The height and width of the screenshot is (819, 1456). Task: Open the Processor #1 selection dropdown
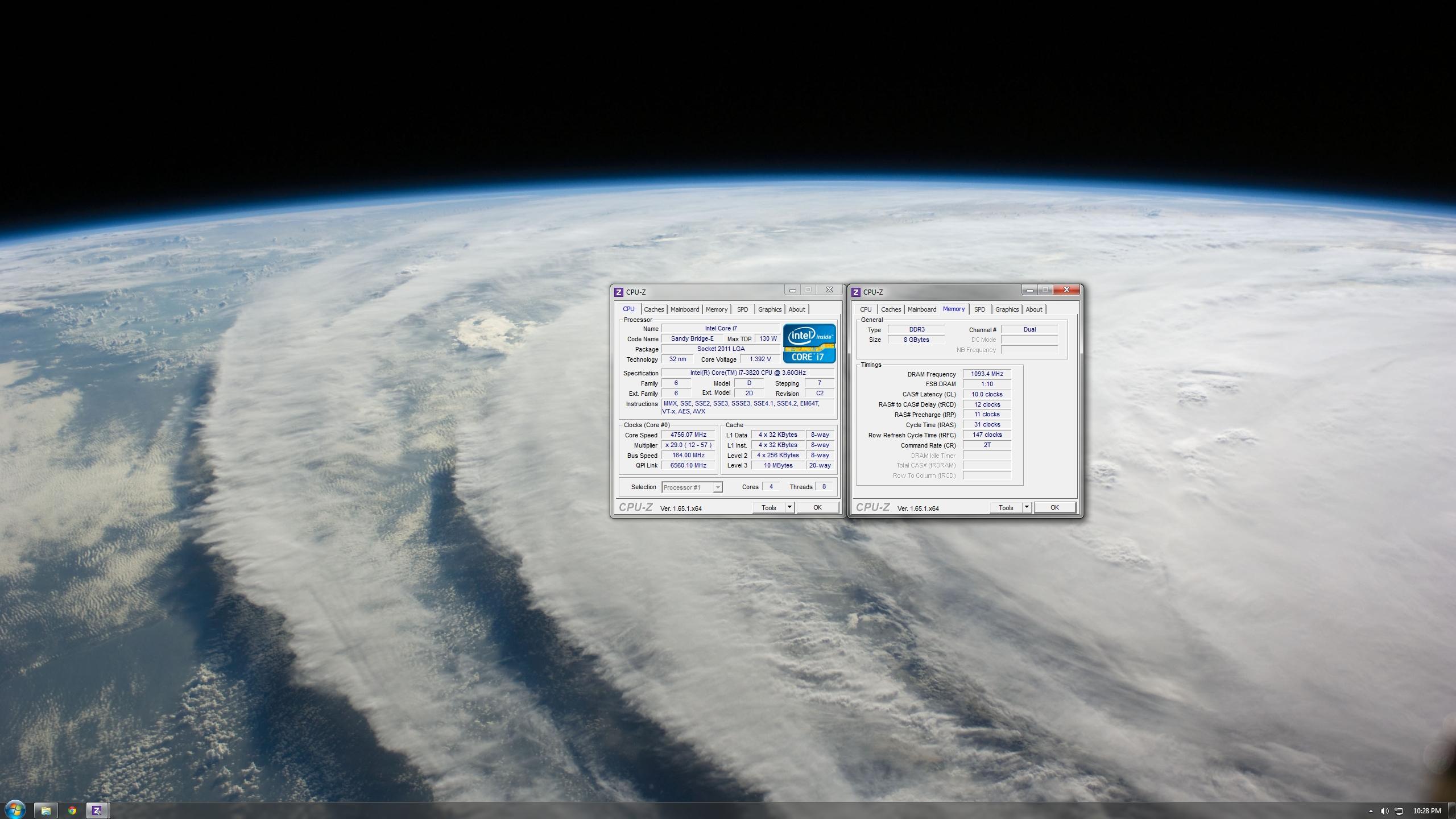click(x=692, y=487)
